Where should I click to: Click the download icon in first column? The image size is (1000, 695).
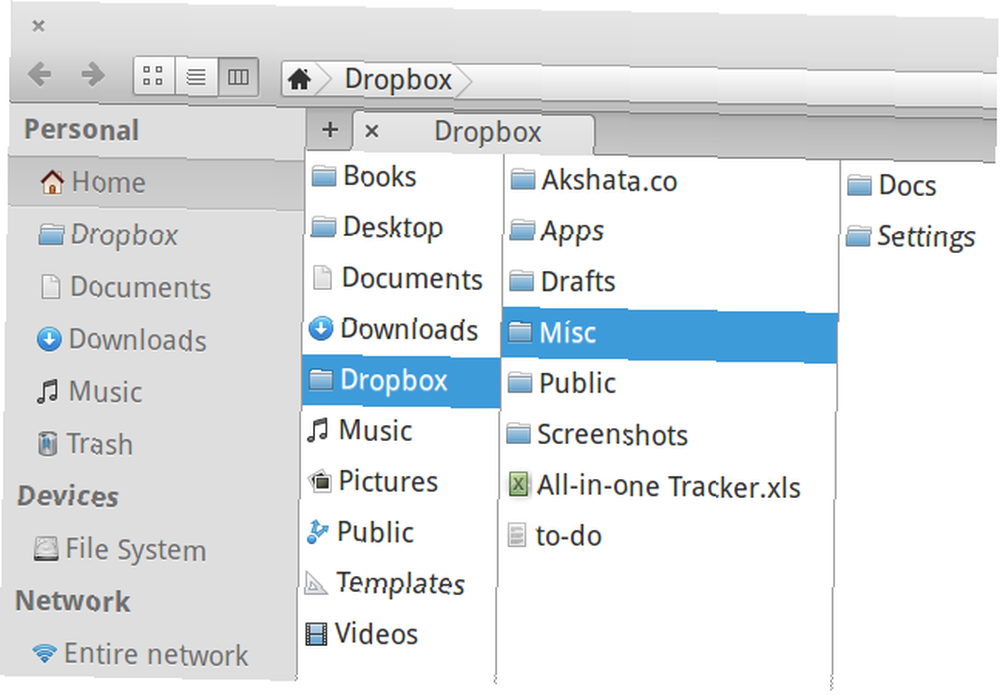click(x=321, y=328)
